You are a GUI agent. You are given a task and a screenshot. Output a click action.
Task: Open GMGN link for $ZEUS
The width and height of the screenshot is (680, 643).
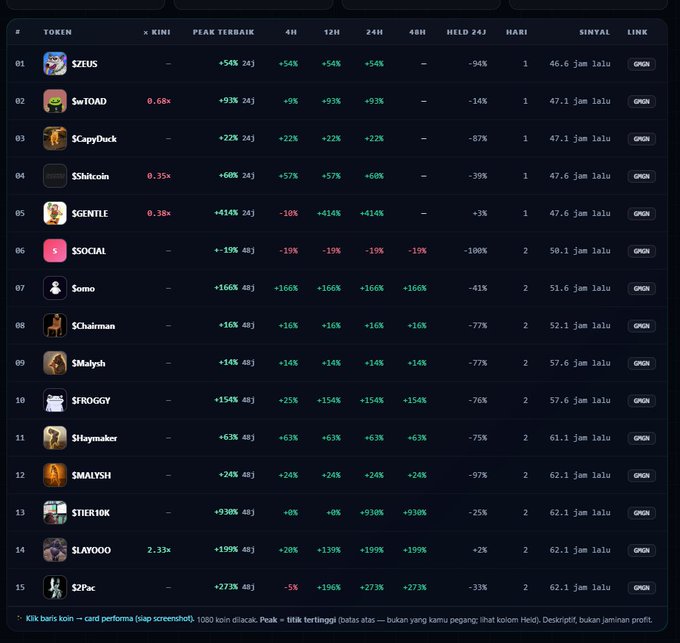point(641,64)
